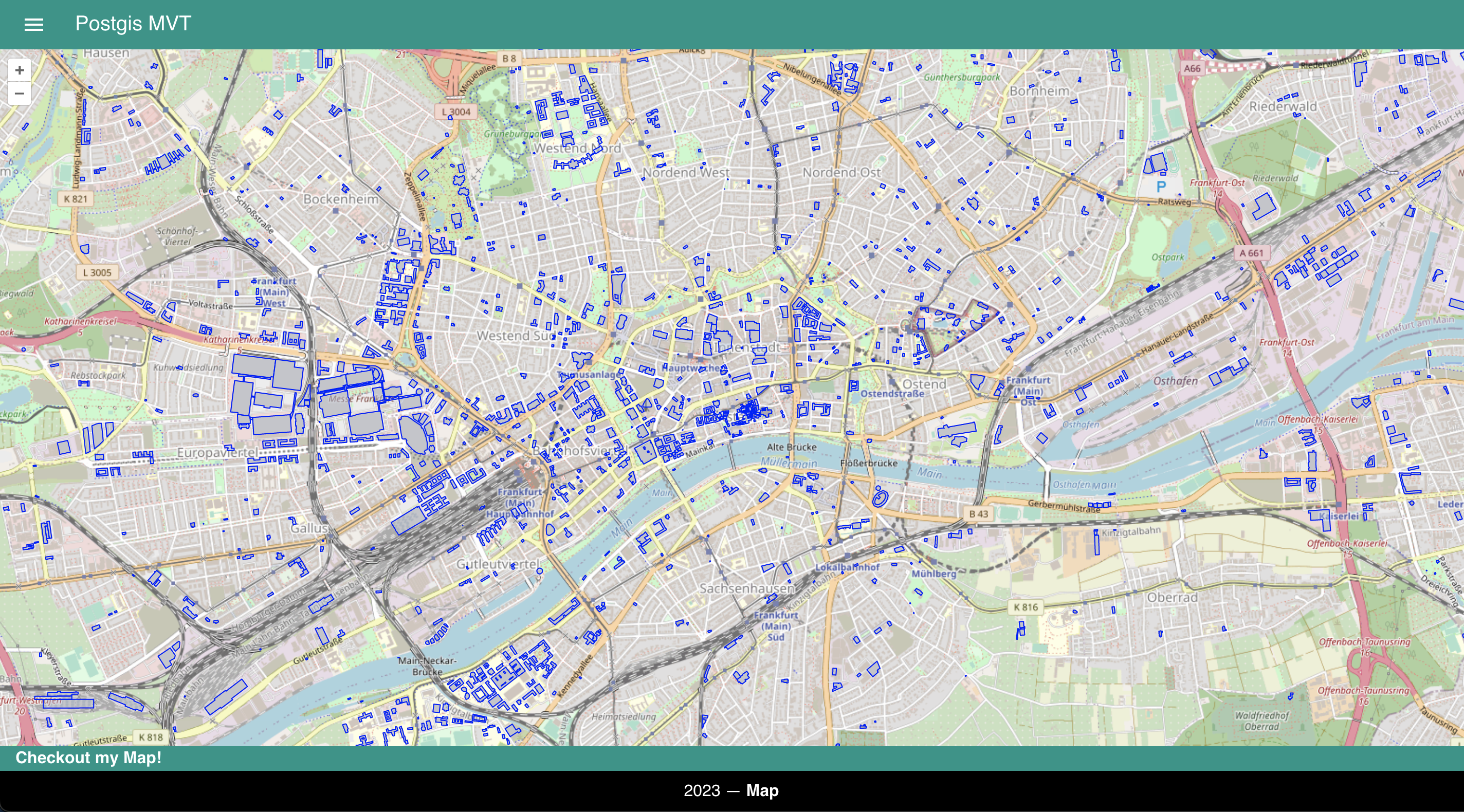Click the Ostpark label on the map
1464x812 pixels.
point(1167,257)
